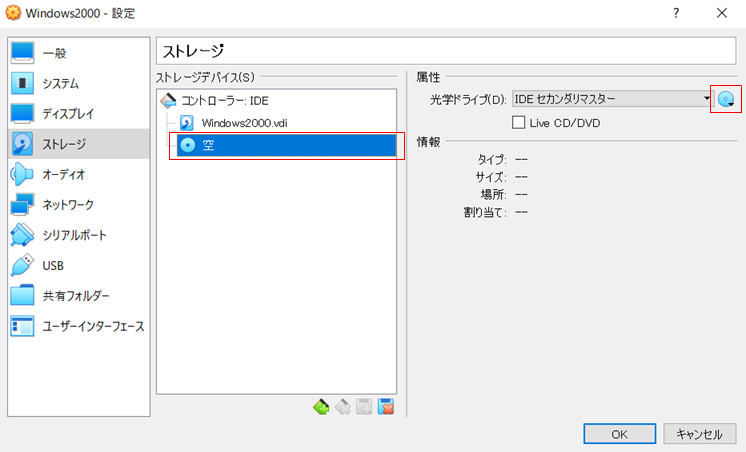The image size is (746, 452).
Task: Click the ストレージ disk icon in sidebar
Action: (x=22, y=144)
